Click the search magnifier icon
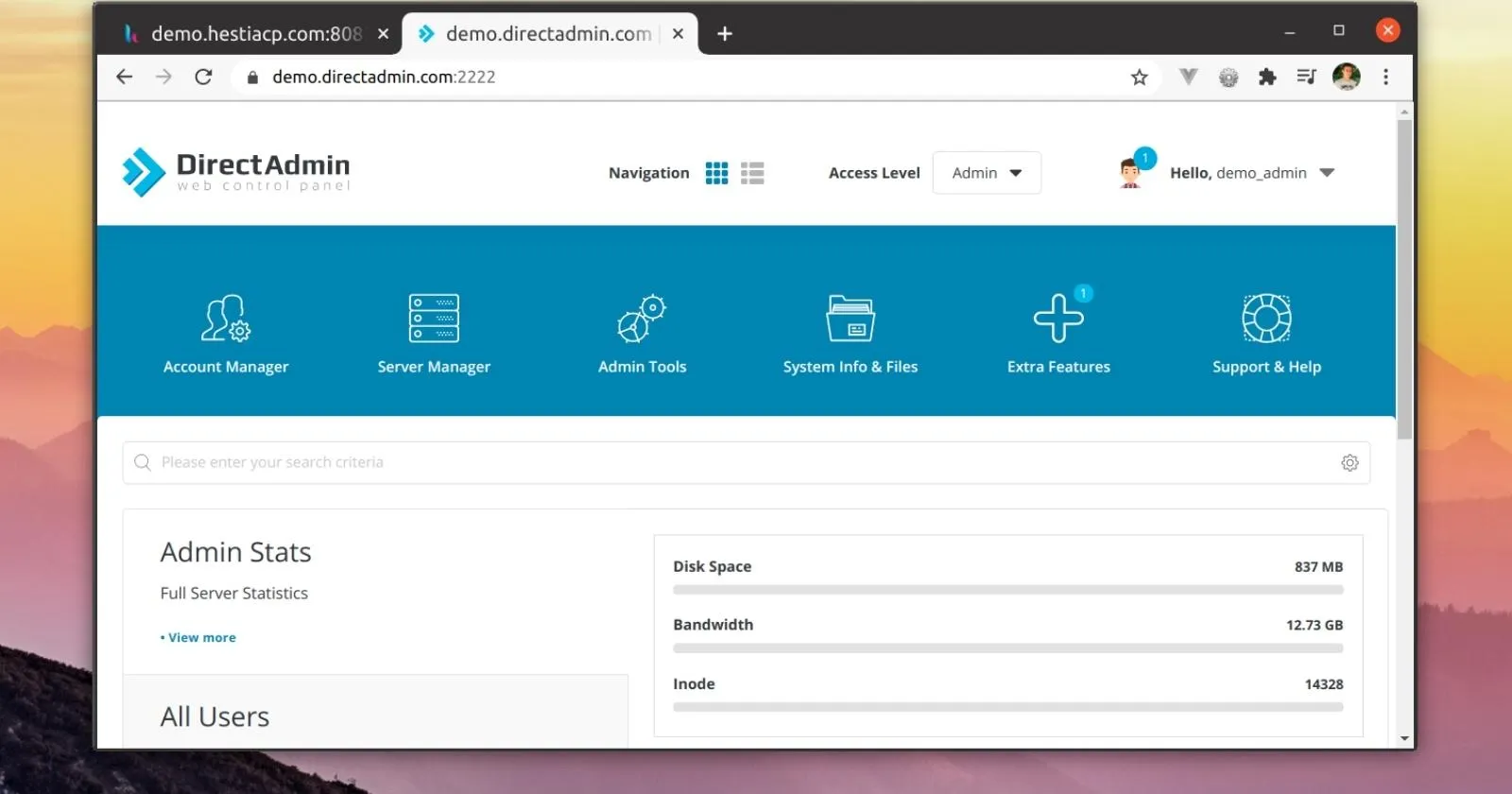1512x794 pixels. tap(143, 462)
